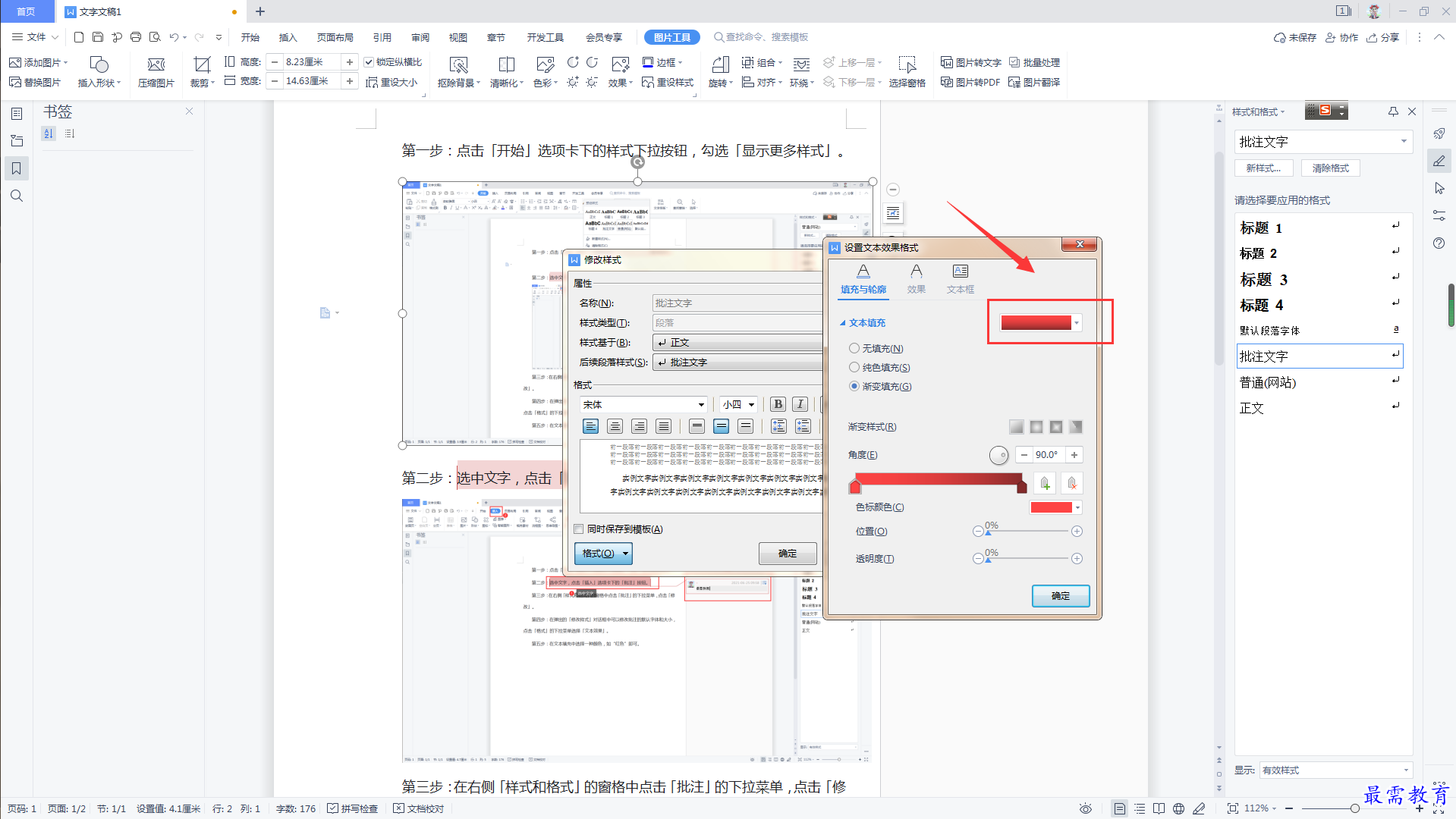Image resolution: width=1456 pixels, height=819 pixels.
Task: Switch to 效果 tab in text effects dialog
Action: pos(917,279)
